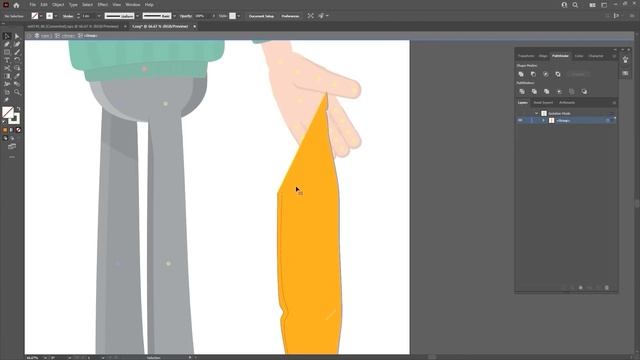Click the Properties icon in collapsed panel dock

click(x=626, y=60)
